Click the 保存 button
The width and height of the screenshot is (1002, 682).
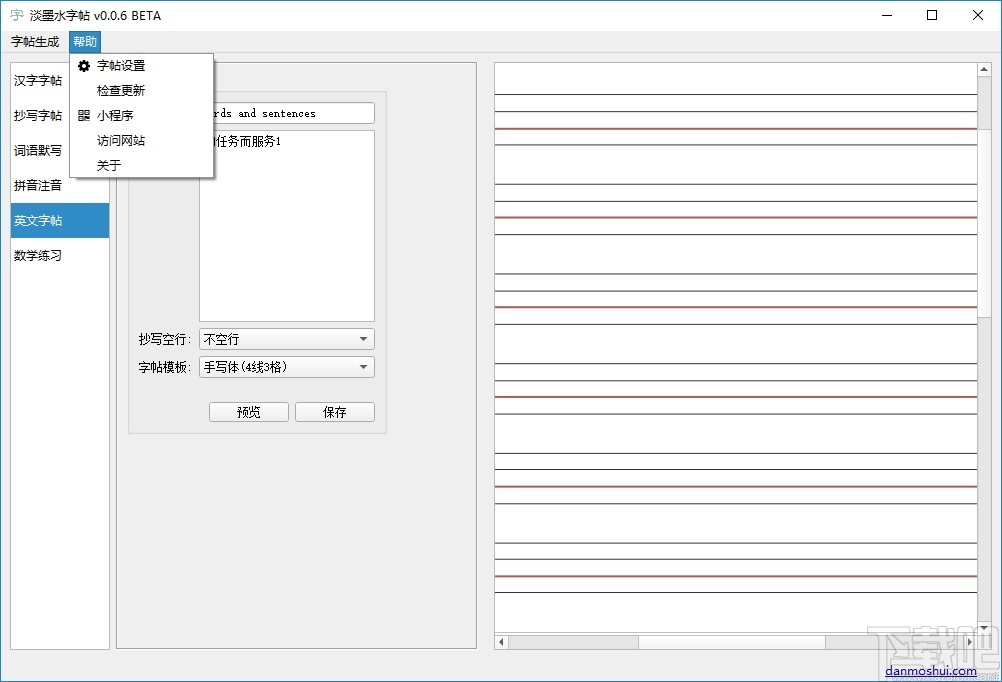click(335, 412)
